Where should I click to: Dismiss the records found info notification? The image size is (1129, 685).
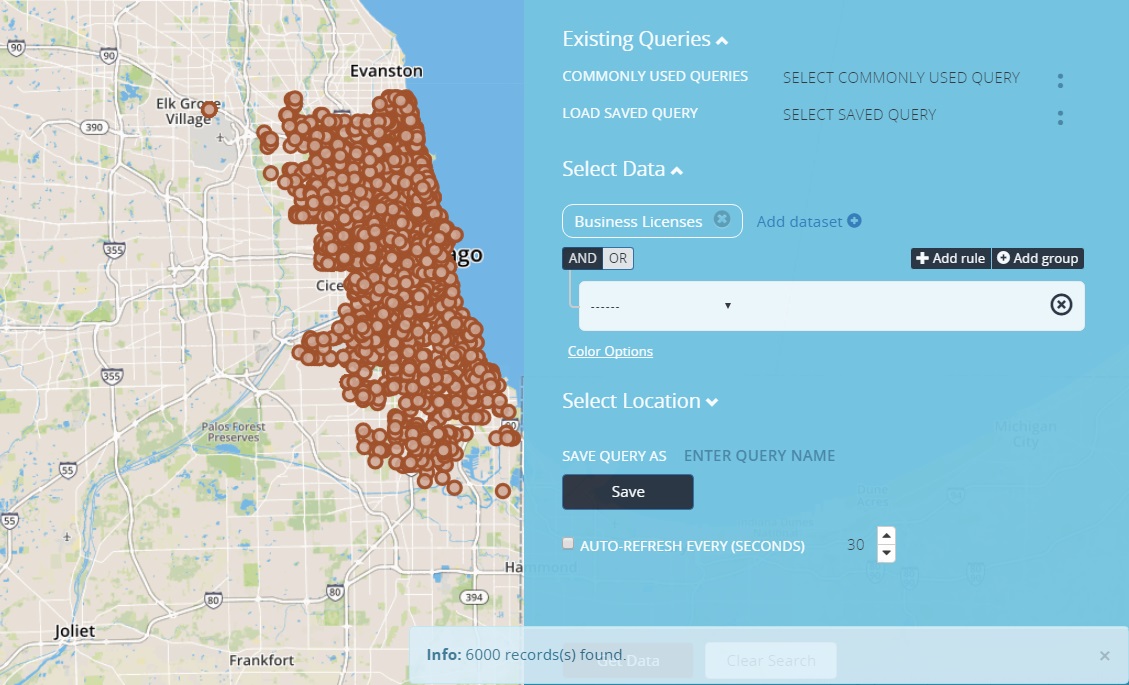coord(1104,656)
